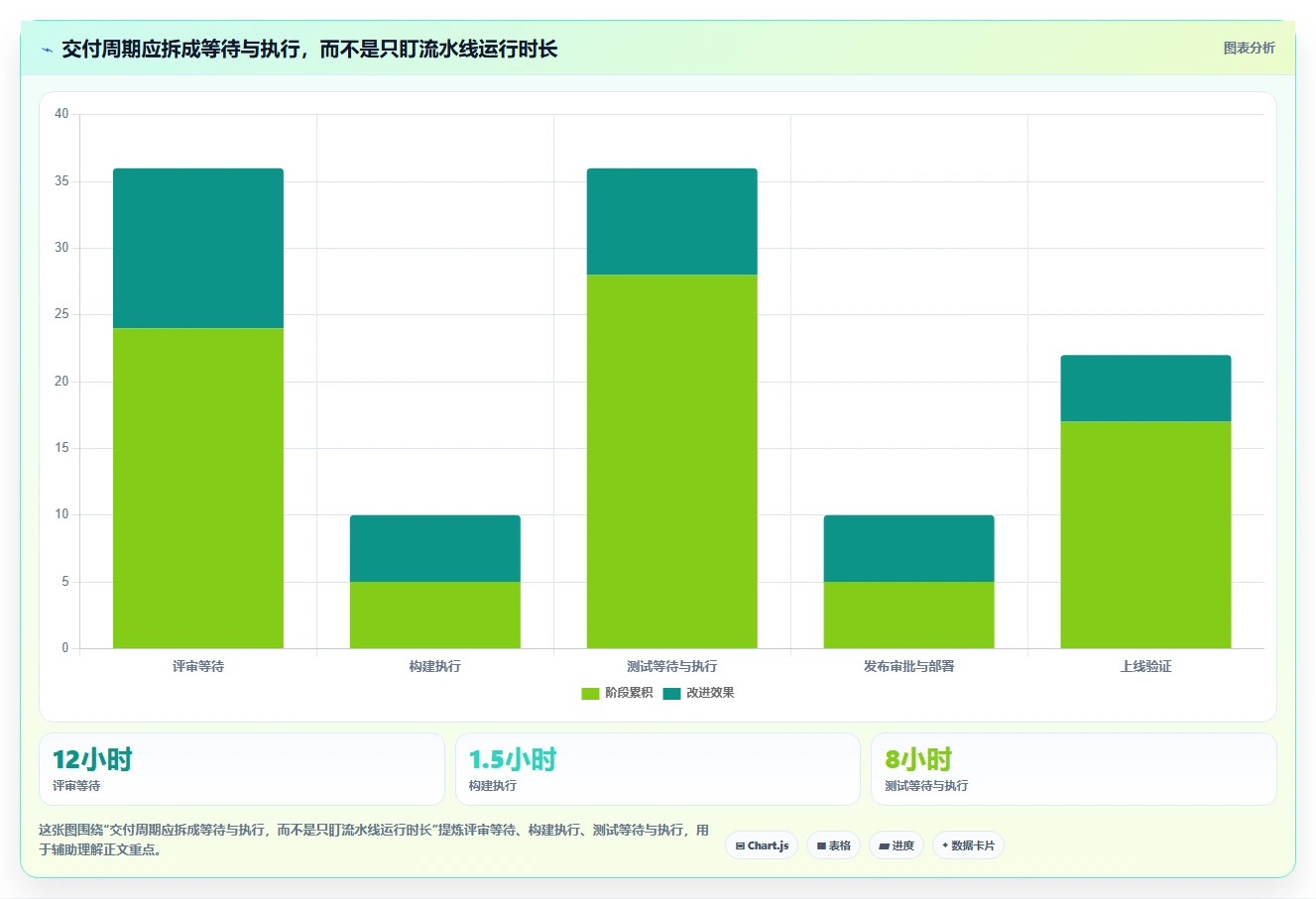Click the teal 评审等待 bar segment
This screenshot has width=1316, height=899.
tap(198, 248)
